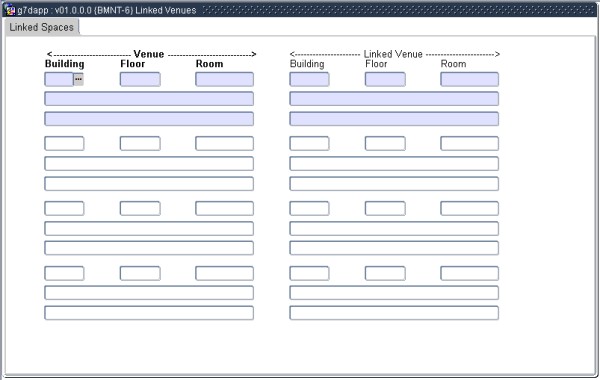Click the 'Linked Venue' section heading
This screenshot has height=380, width=600.
click(393, 54)
